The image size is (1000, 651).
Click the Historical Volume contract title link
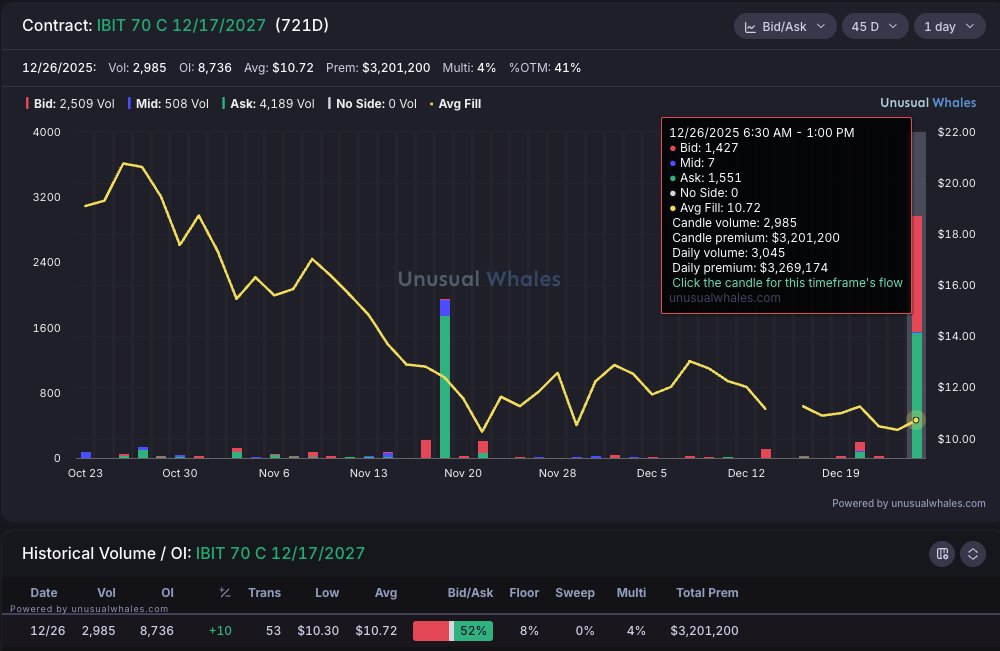280,553
